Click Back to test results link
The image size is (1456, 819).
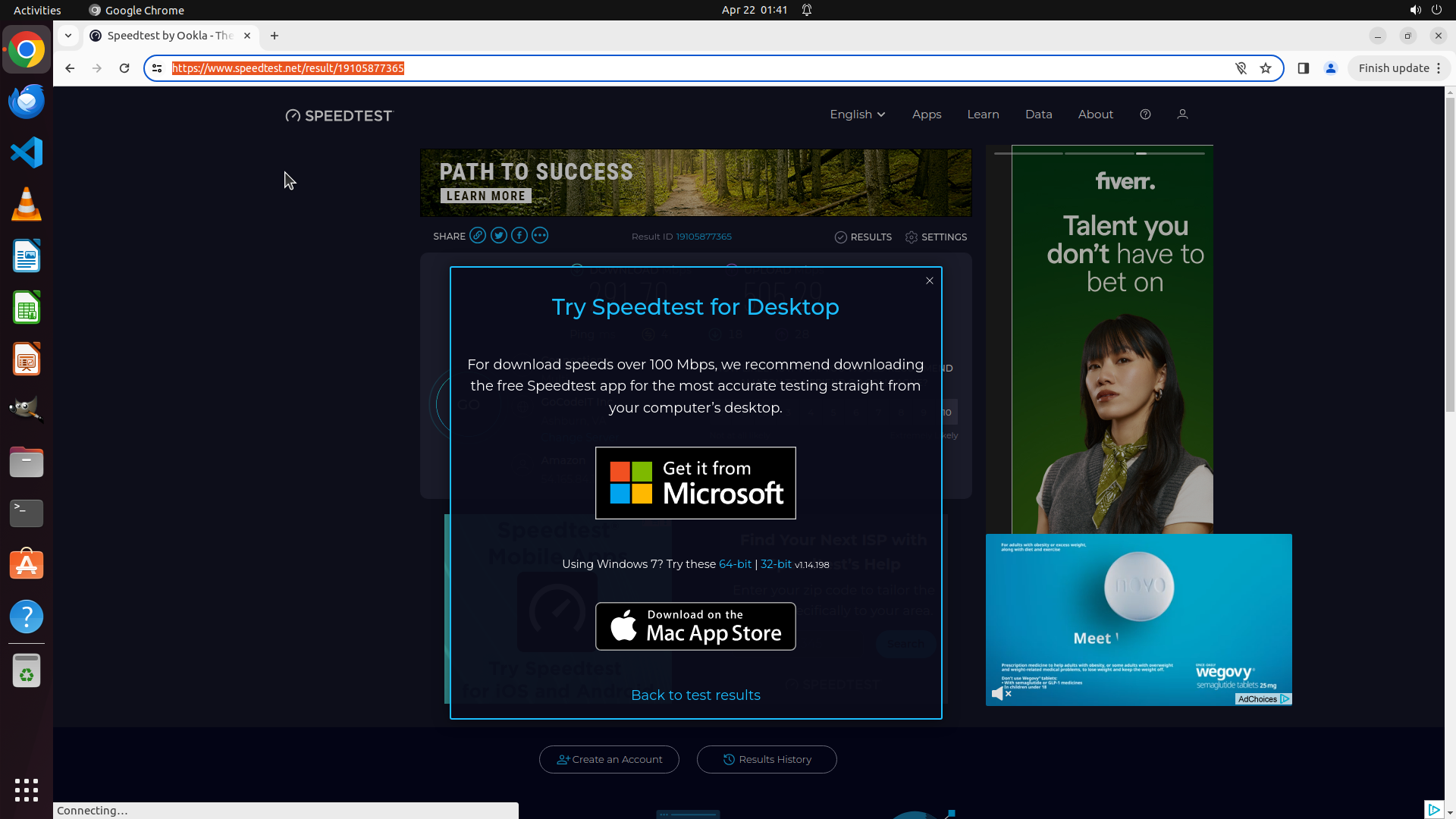pyautogui.click(x=695, y=695)
